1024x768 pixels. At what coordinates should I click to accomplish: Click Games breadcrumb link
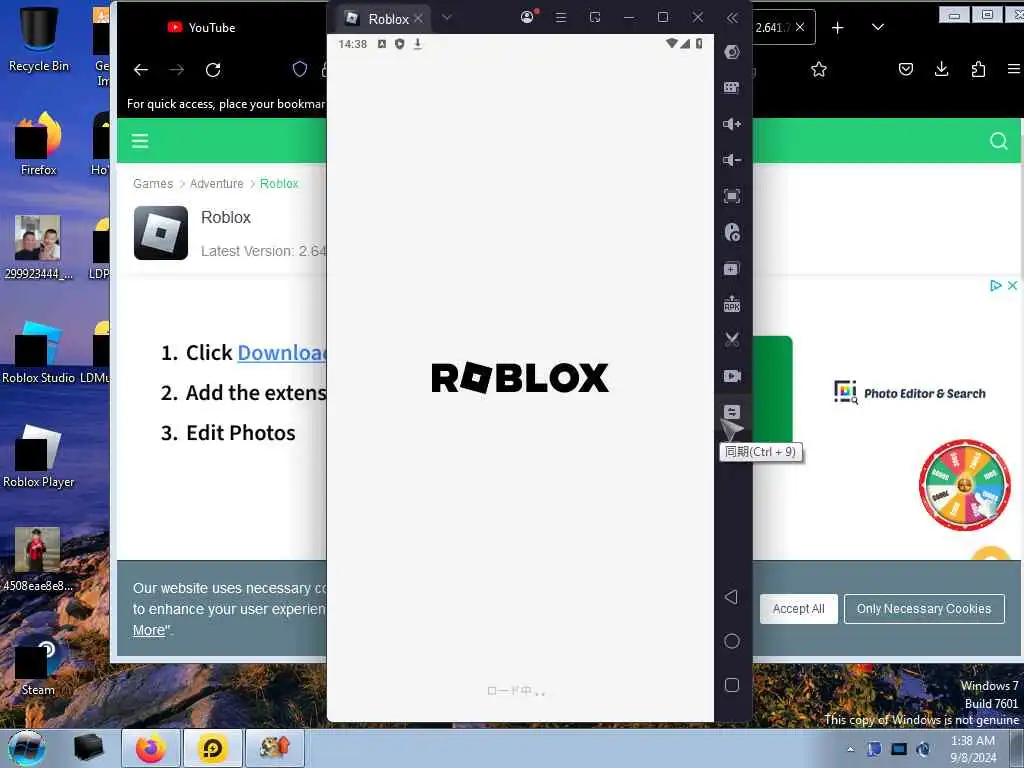pyautogui.click(x=153, y=184)
